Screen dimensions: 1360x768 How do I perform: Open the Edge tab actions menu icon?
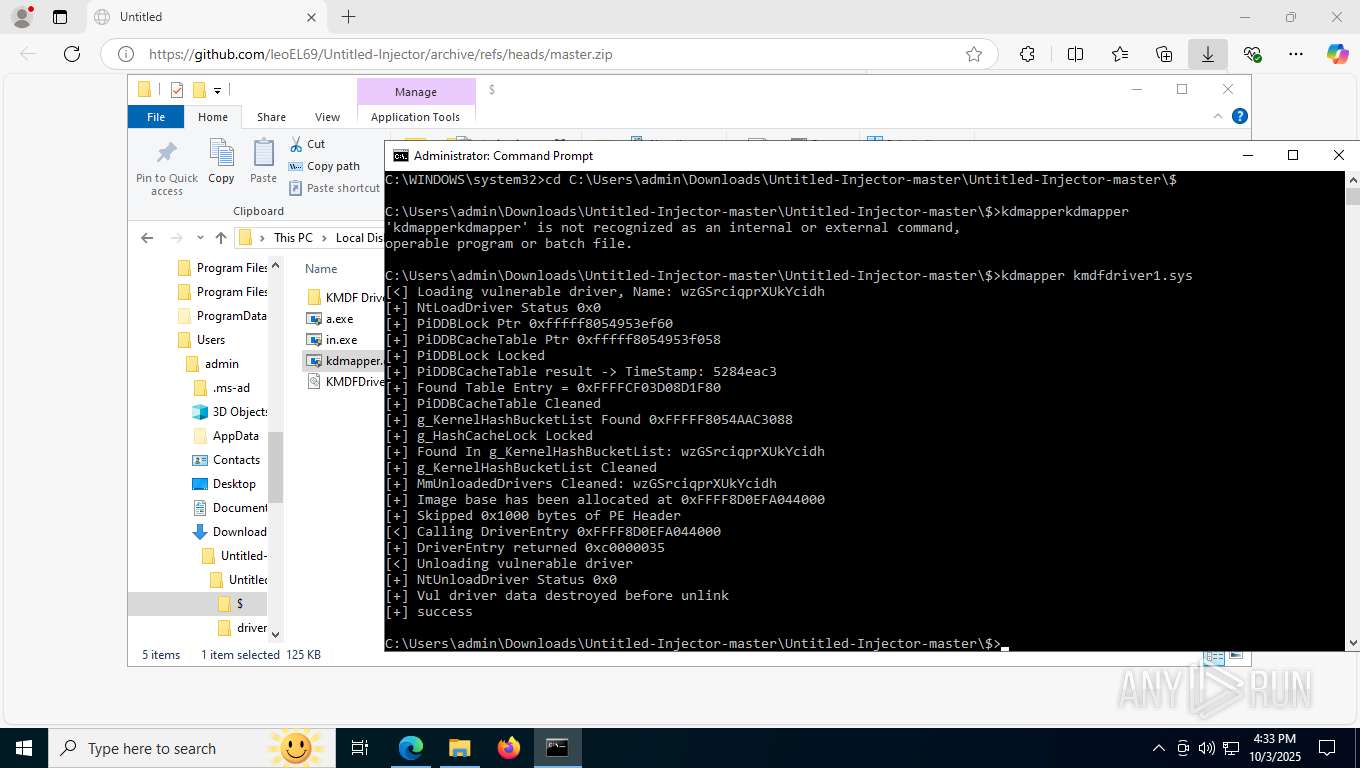coord(60,17)
